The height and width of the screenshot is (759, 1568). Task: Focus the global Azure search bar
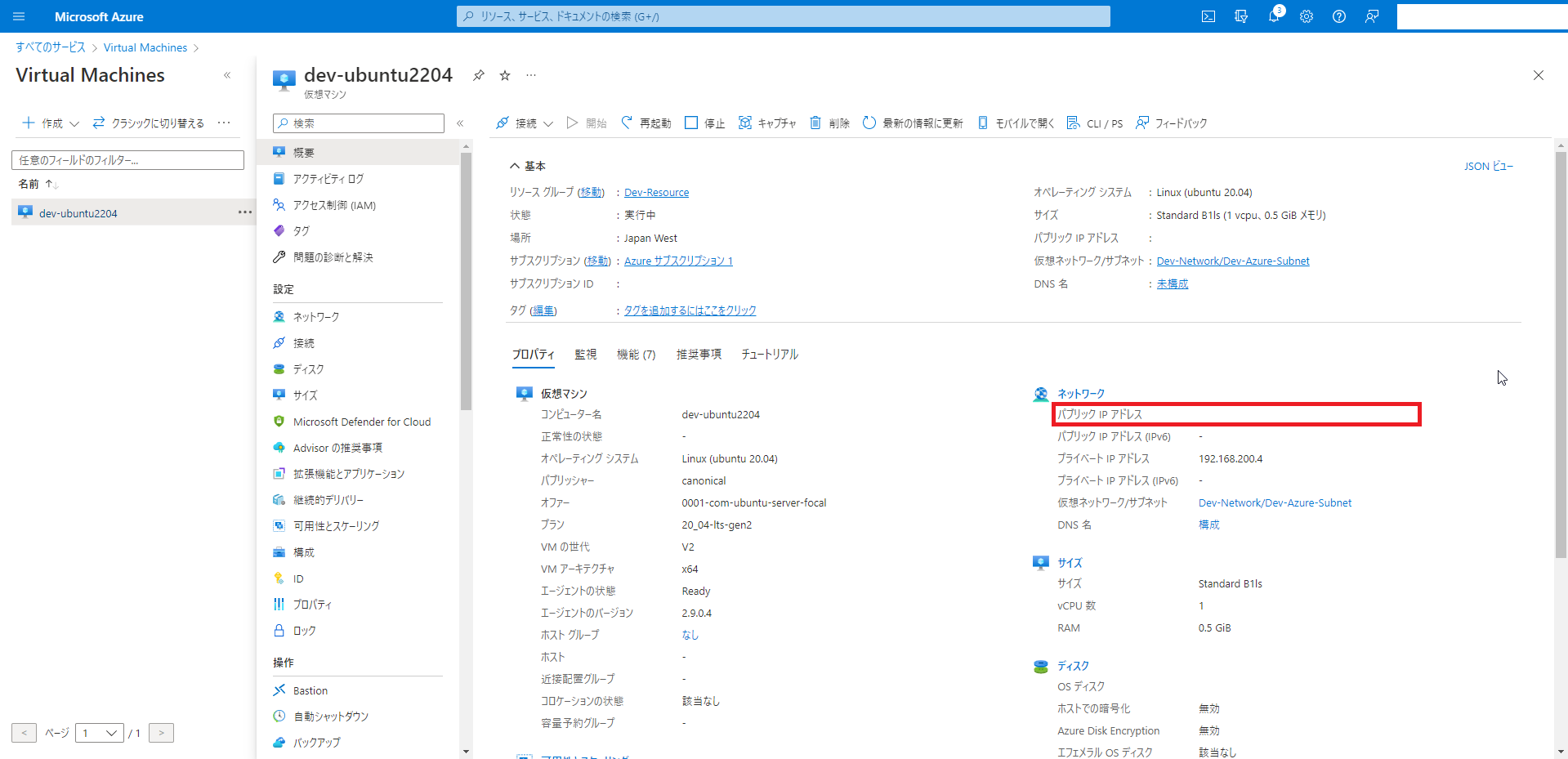(x=783, y=16)
